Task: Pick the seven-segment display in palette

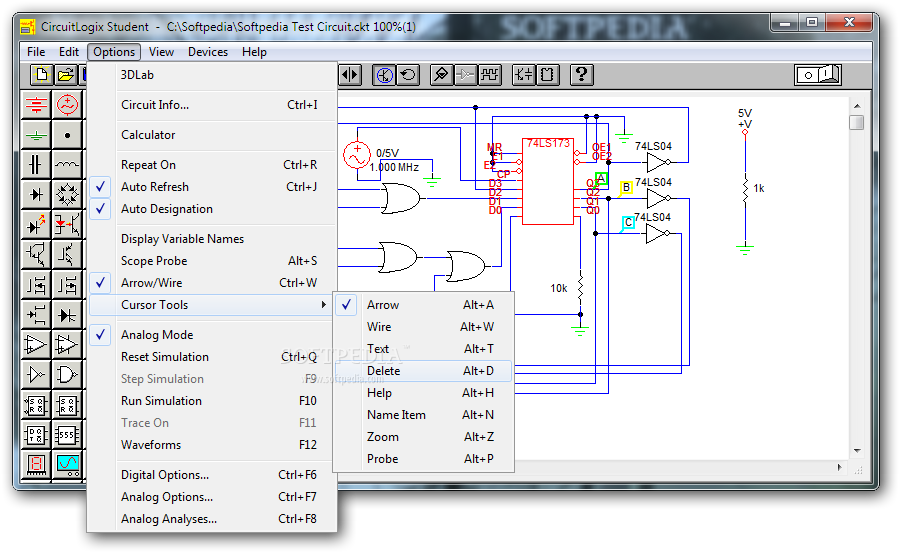Action: coord(36,465)
